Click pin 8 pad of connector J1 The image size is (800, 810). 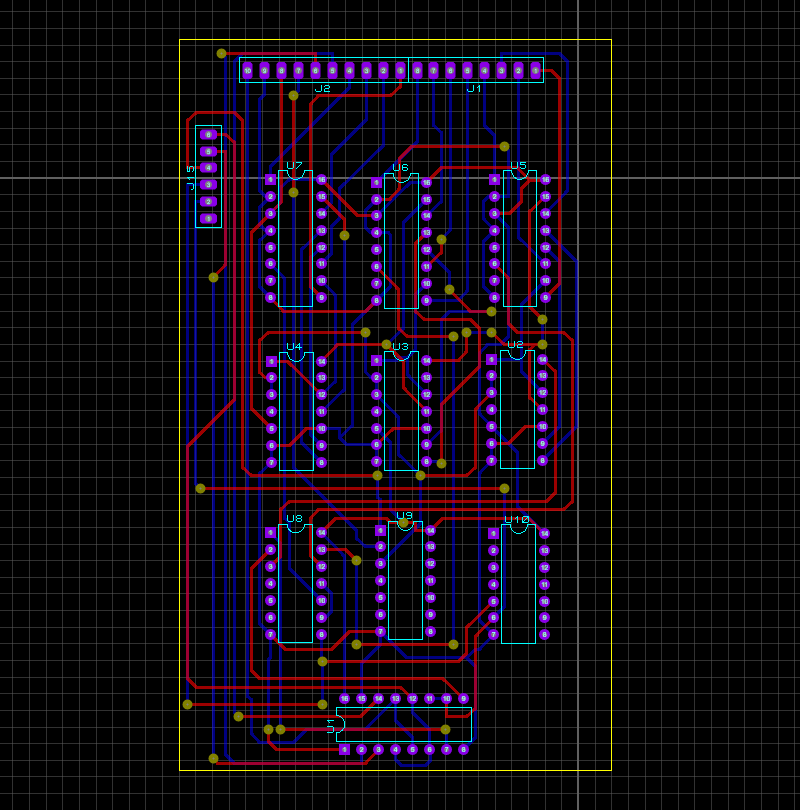pyautogui.click(x=417, y=71)
